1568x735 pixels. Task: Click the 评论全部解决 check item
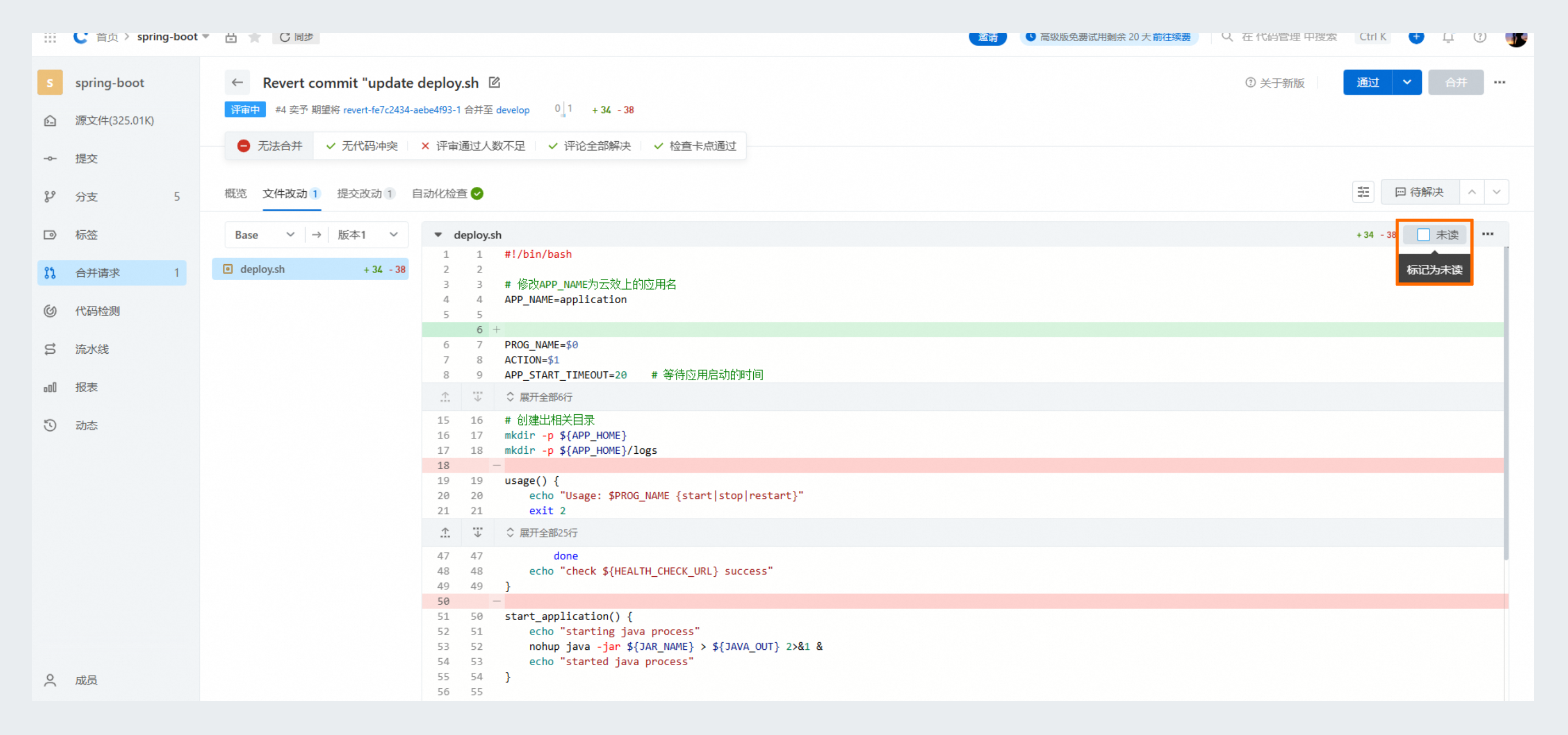click(590, 146)
